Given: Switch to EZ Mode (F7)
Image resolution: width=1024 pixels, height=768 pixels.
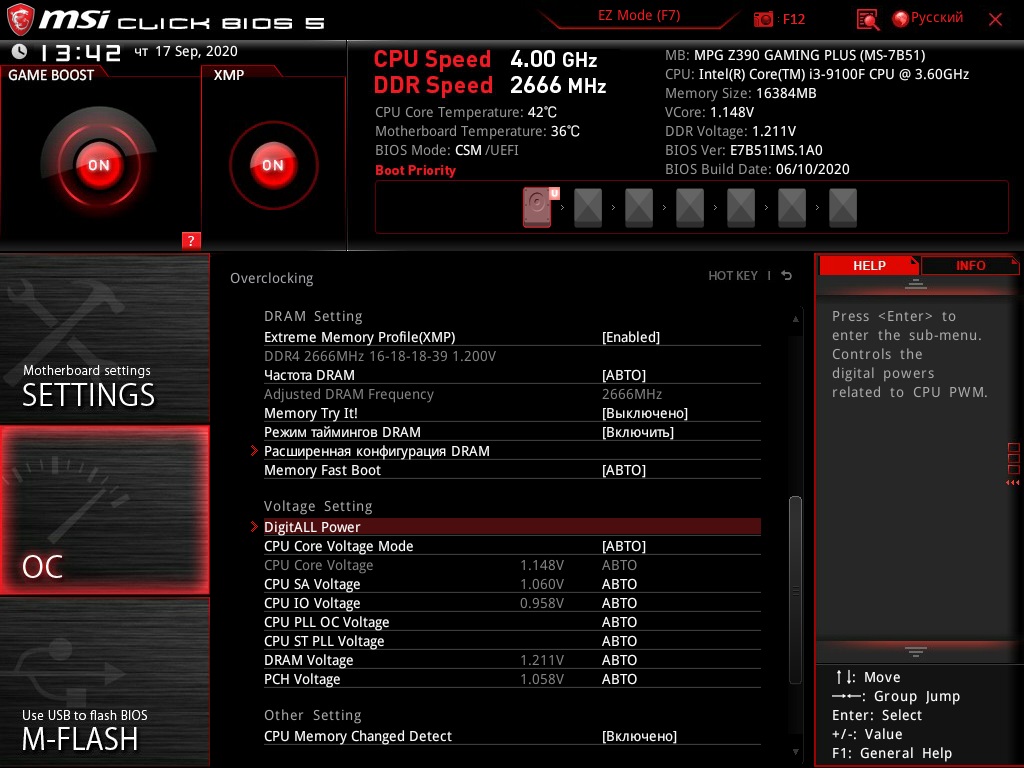Looking at the screenshot, I should point(639,16).
